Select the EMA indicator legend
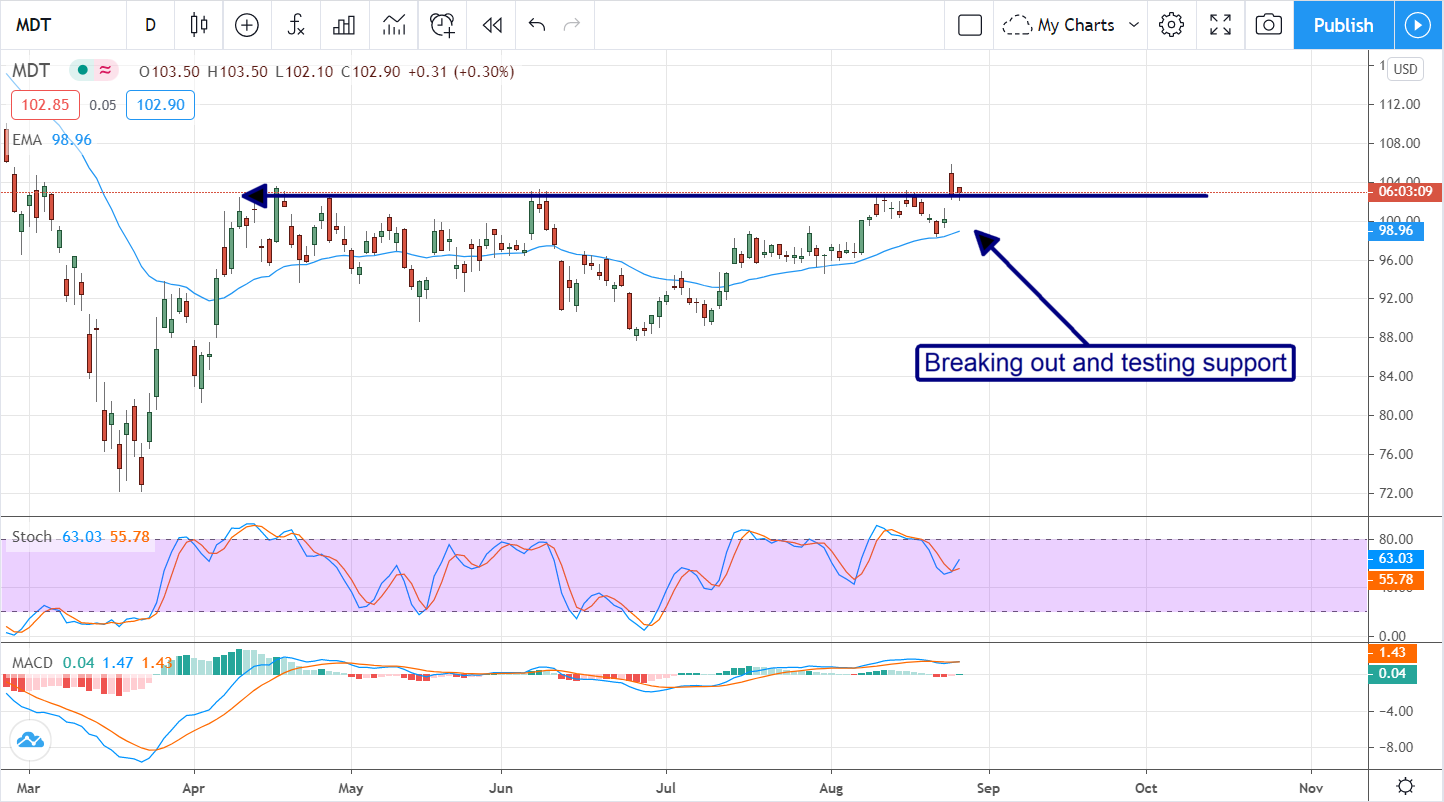The image size is (1444, 802). pos(27,140)
